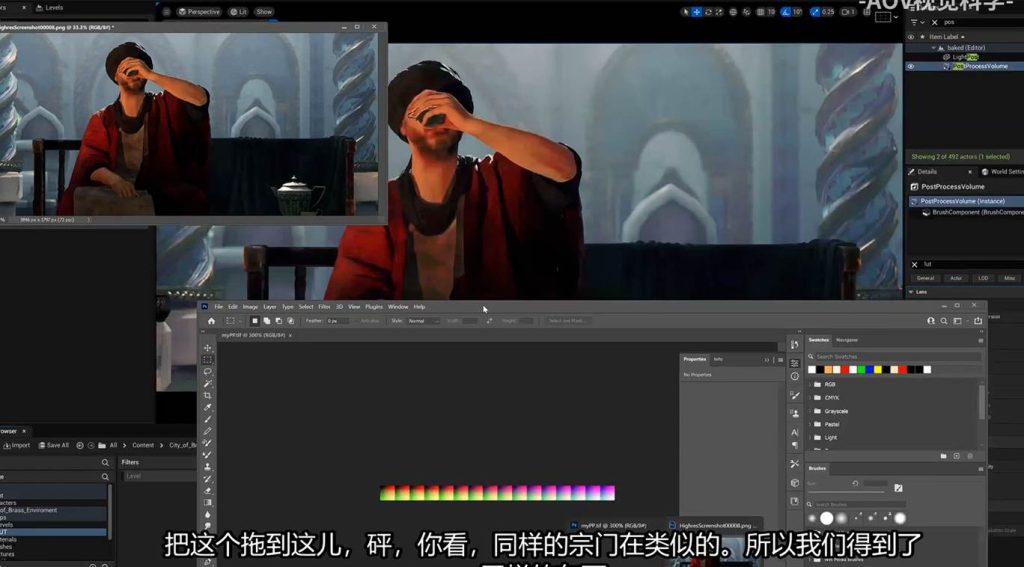Screen dimensions: 1024x567
Task: Expand the RGB swatch folder
Action: [x=810, y=384]
